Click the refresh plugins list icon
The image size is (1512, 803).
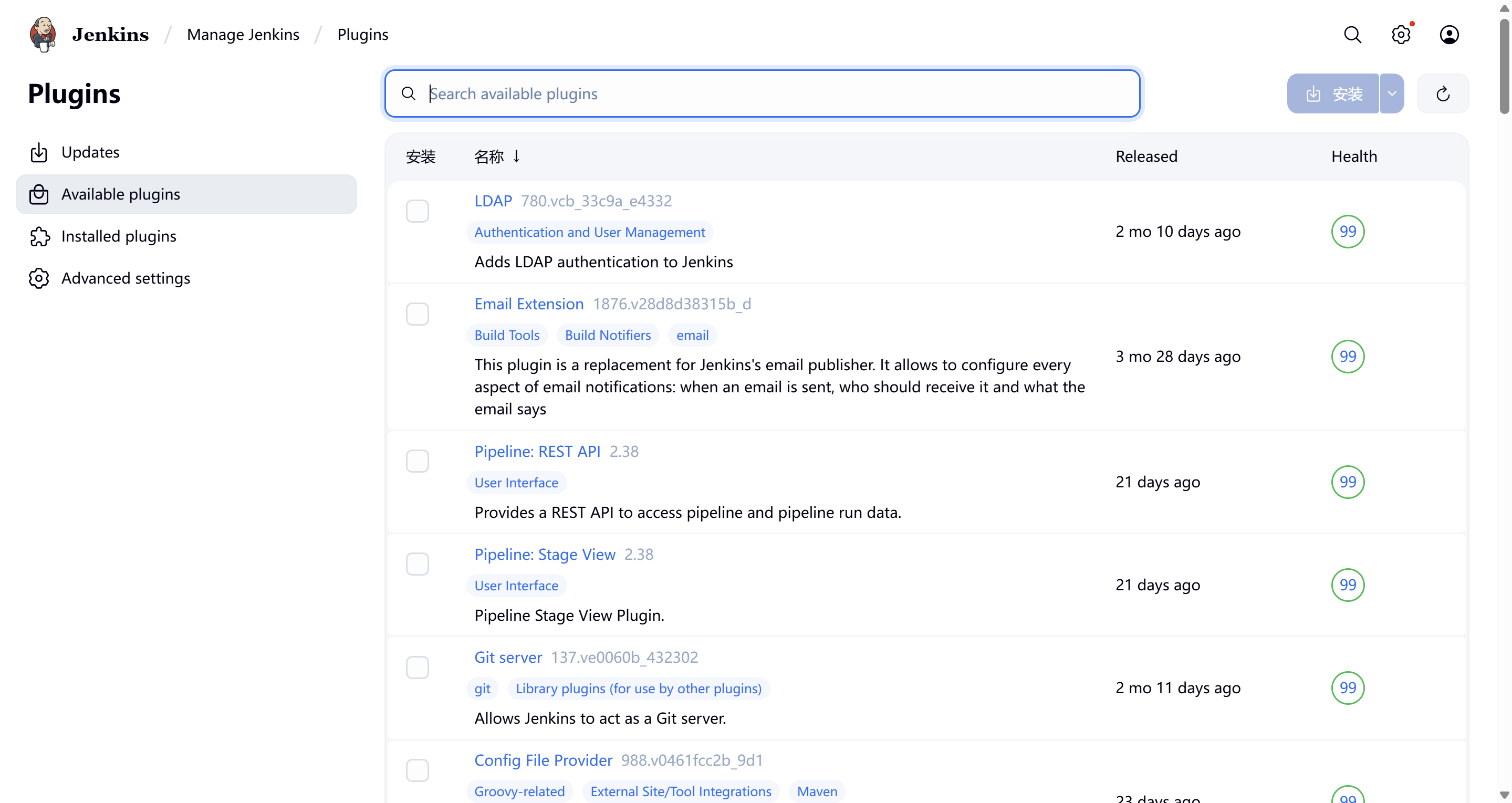coord(1443,93)
